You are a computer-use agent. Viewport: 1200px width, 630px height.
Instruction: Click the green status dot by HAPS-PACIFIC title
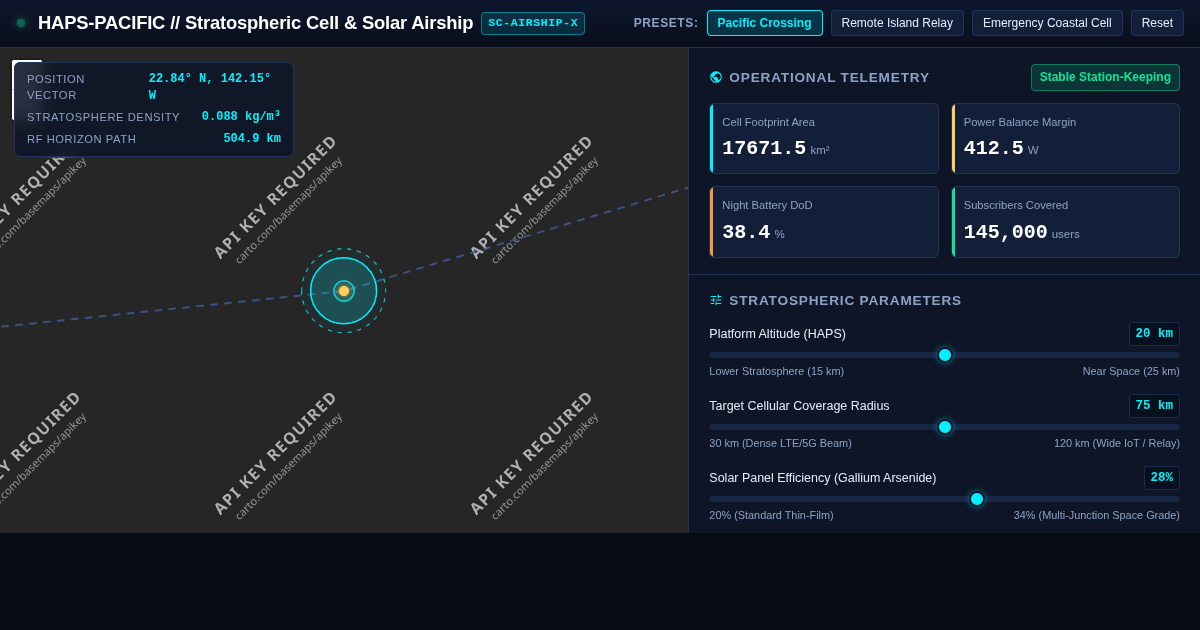[21, 23]
